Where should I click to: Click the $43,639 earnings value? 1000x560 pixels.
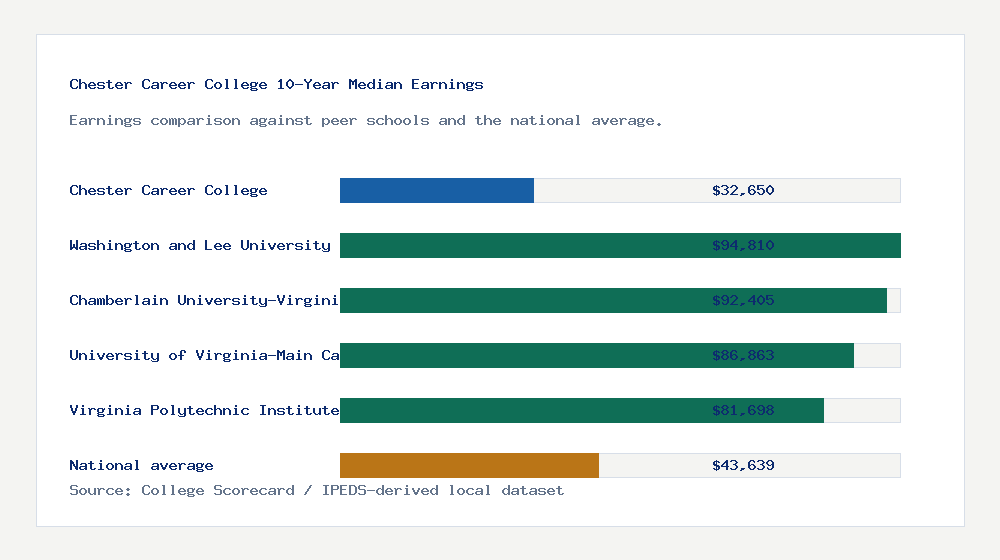[x=743, y=466]
